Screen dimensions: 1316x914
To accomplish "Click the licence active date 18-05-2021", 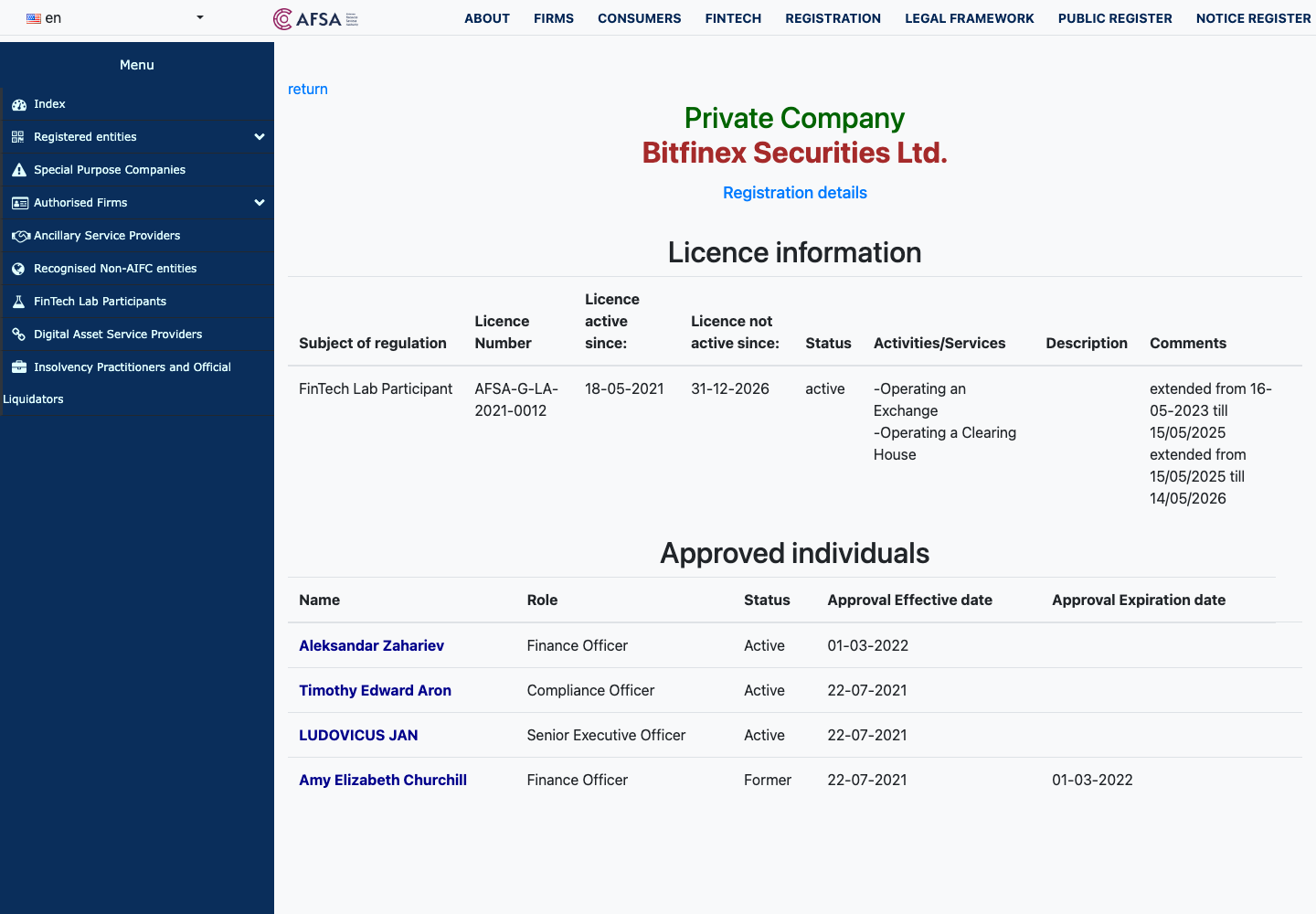I will click(x=624, y=388).
